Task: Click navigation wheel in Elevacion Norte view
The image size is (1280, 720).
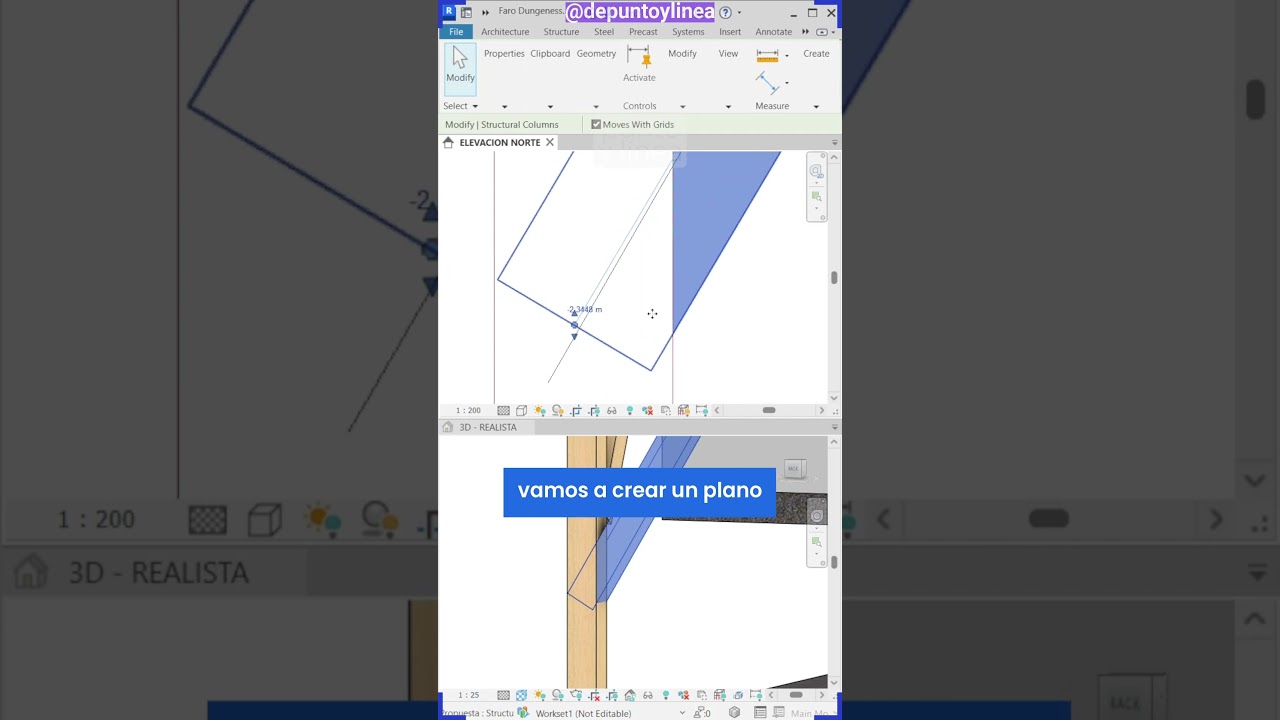Action: (x=816, y=171)
